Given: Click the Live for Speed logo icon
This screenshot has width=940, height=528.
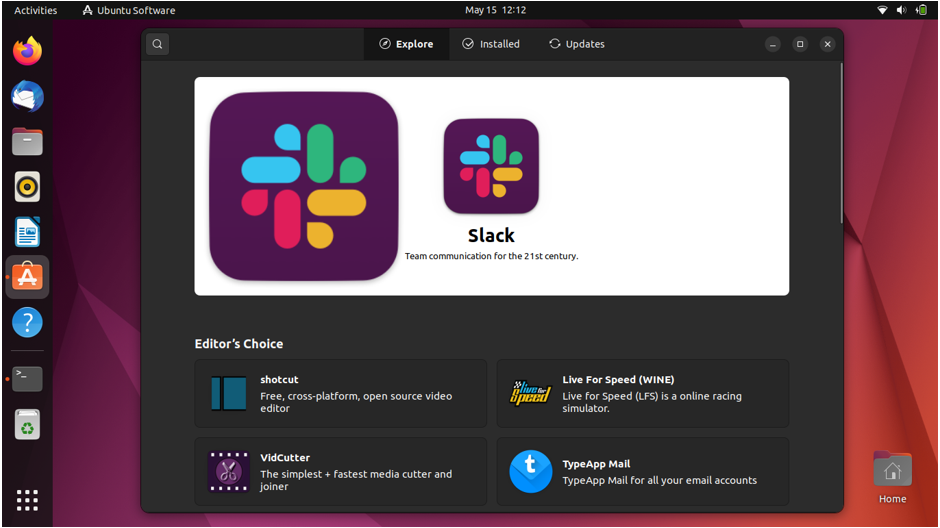Looking at the screenshot, I should click(530, 393).
